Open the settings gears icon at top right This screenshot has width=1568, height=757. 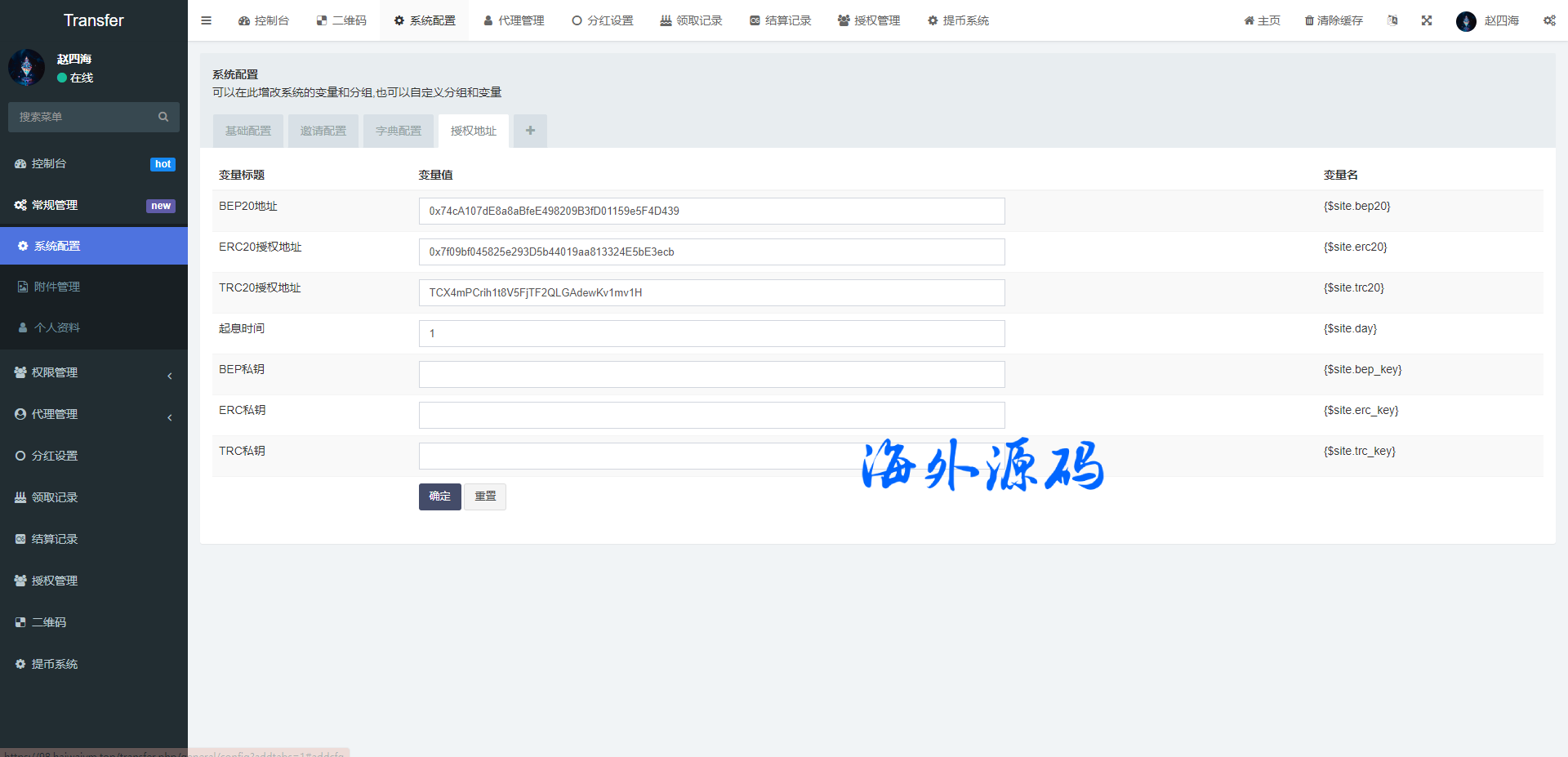tap(1549, 20)
